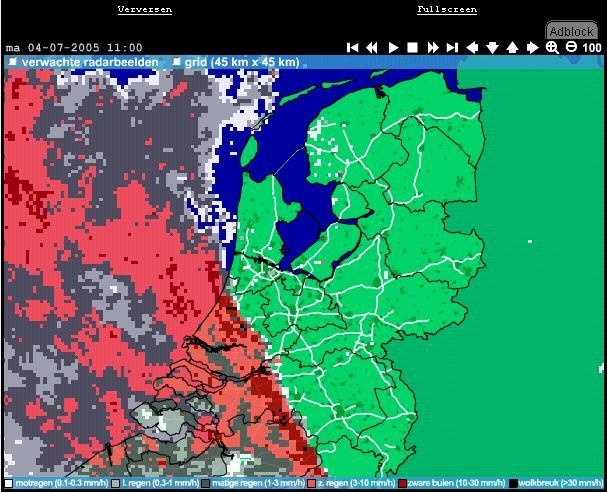
Task: Click legend text wolkbreuk (>30 mm/h)
Action: (560, 483)
